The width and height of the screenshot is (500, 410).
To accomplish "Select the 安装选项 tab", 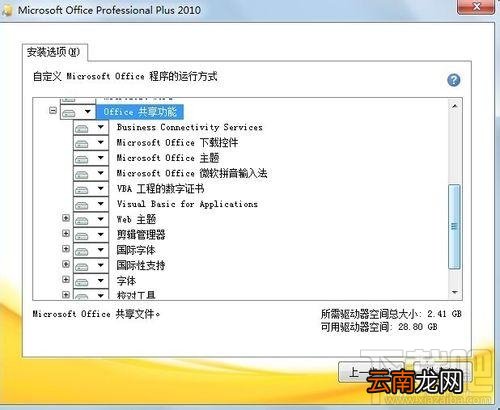I will [54, 52].
